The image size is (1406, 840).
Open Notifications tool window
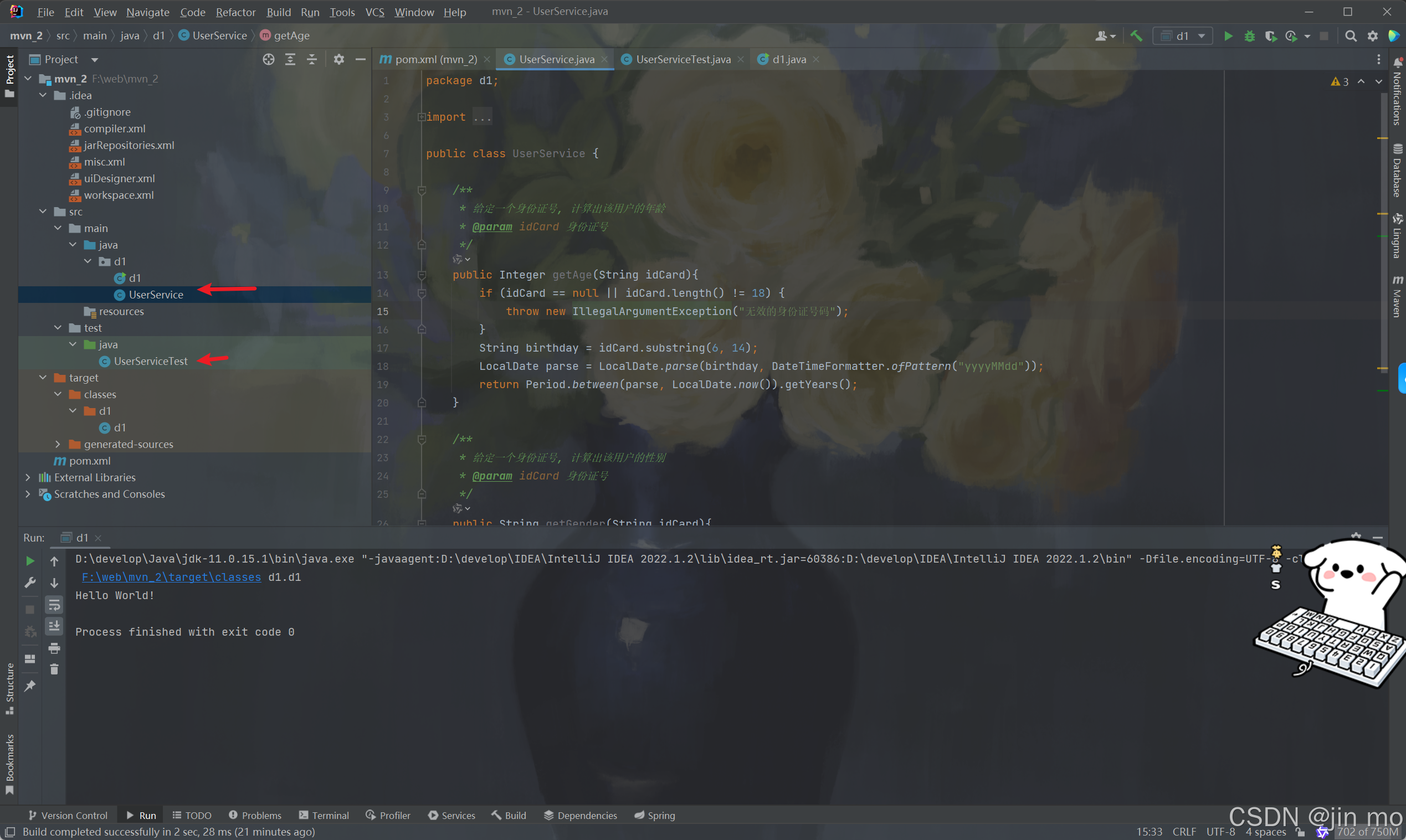(1398, 91)
